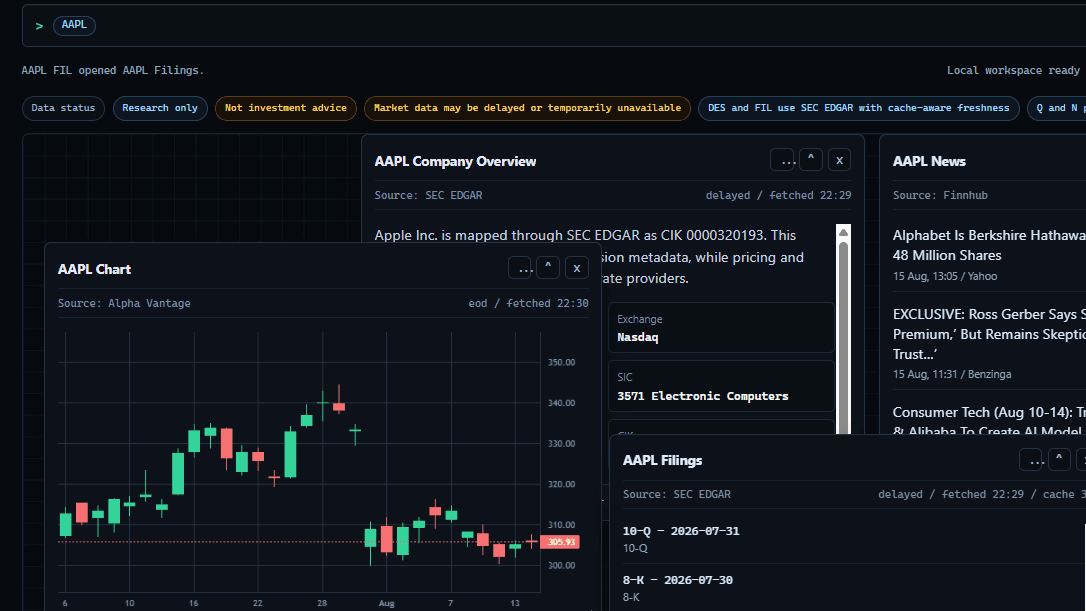Click the SIC 3571 Electronic Computers card
Viewport: 1086px width, 611px height.
pyautogui.click(x=721, y=386)
